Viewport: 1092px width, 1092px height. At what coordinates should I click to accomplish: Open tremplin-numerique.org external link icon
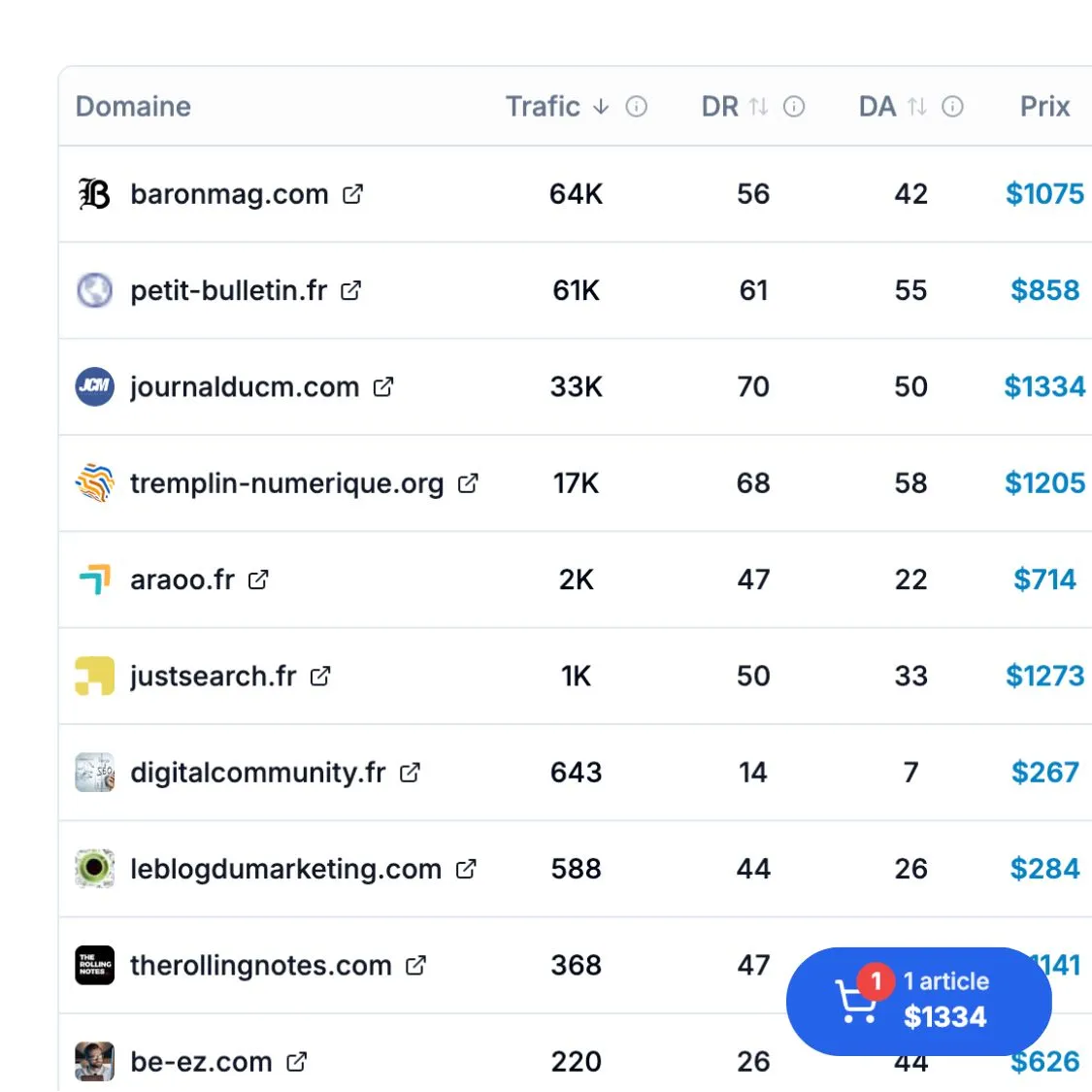coord(468,482)
